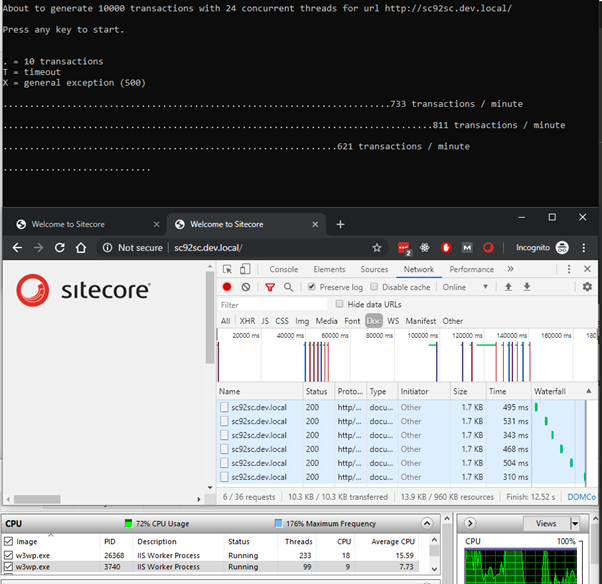Click the network filter funnel icon
Viewport: 602px width, 584px height.
269,287
